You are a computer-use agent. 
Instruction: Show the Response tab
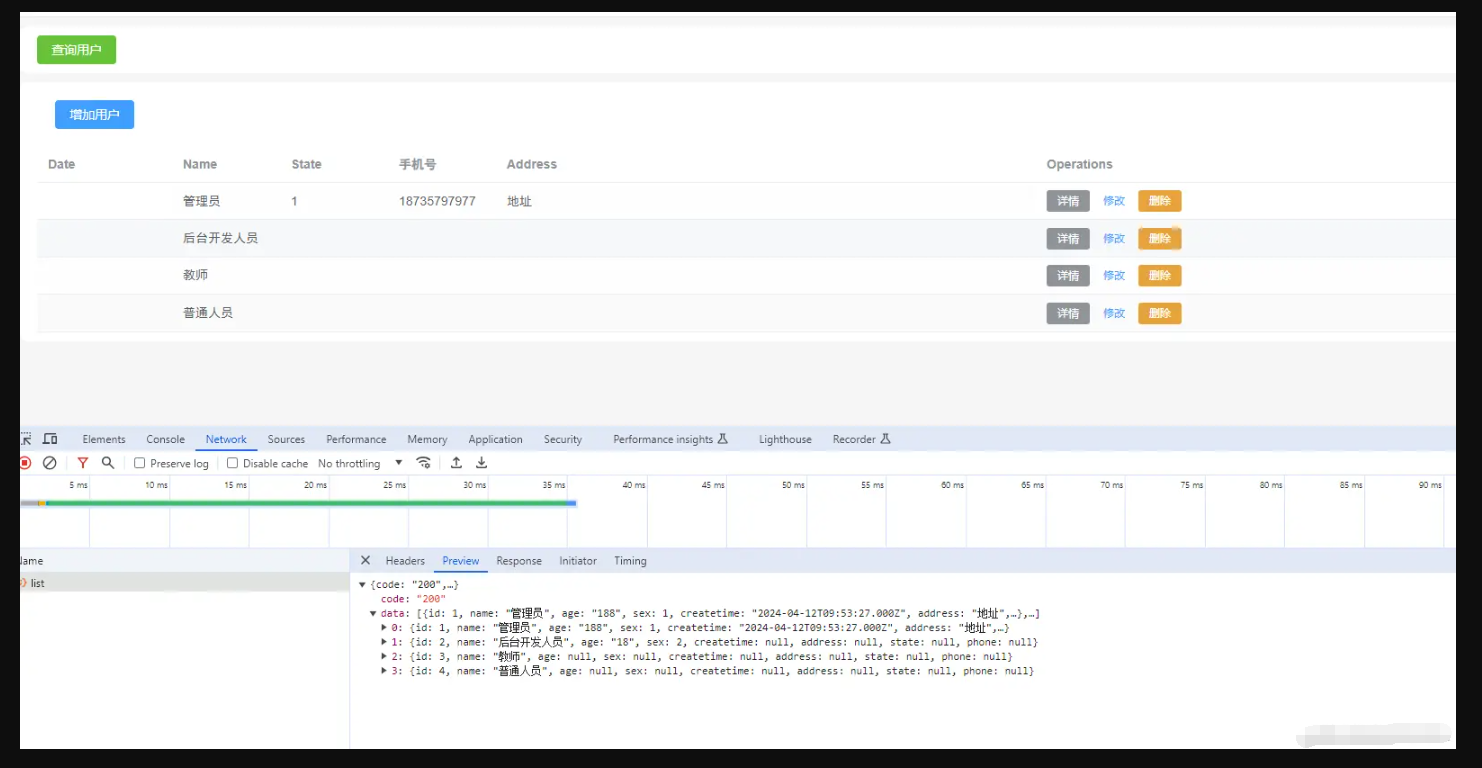click(519, 561)
